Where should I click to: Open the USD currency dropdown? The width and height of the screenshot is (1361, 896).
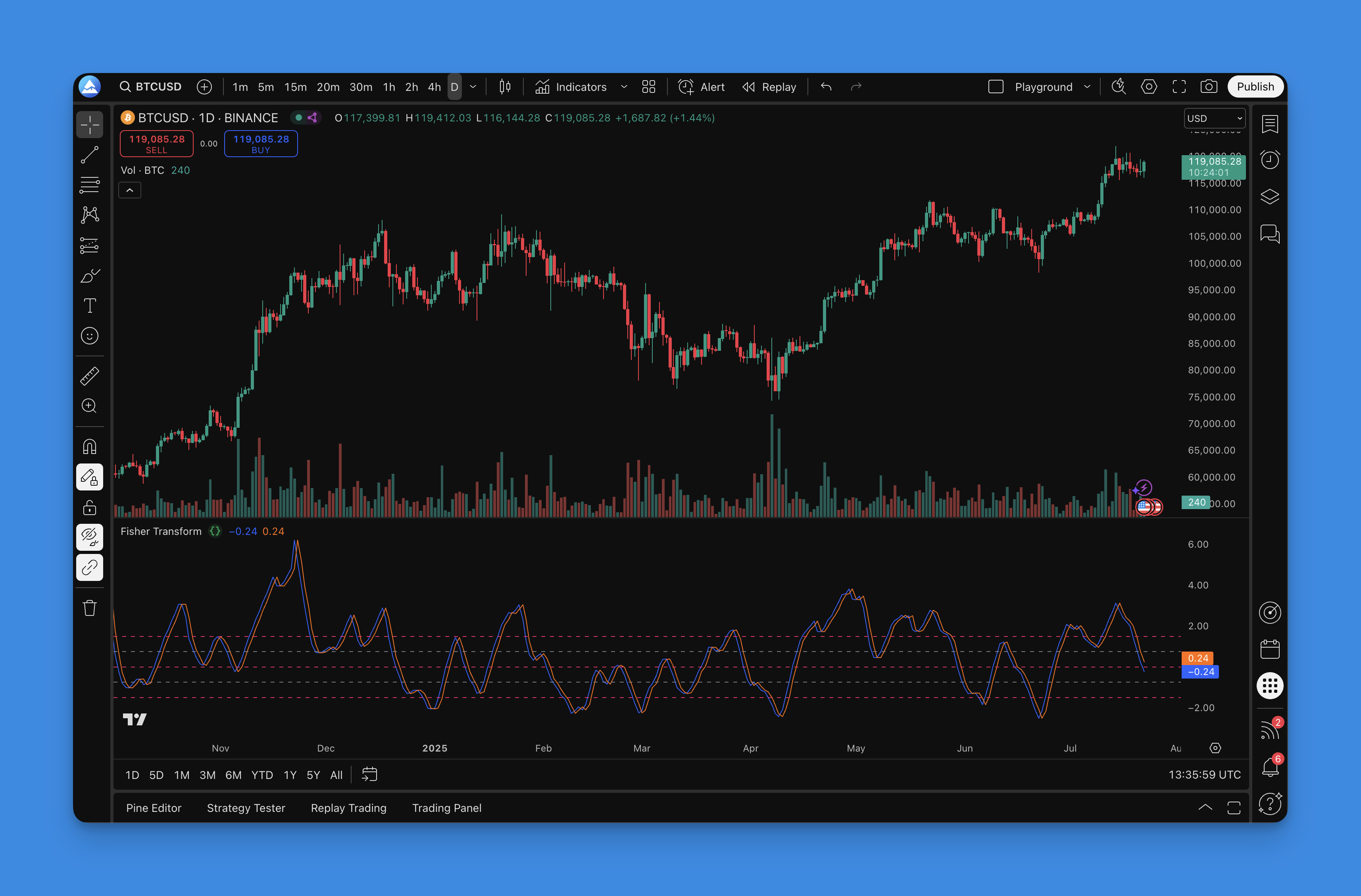click(1215, 118)
